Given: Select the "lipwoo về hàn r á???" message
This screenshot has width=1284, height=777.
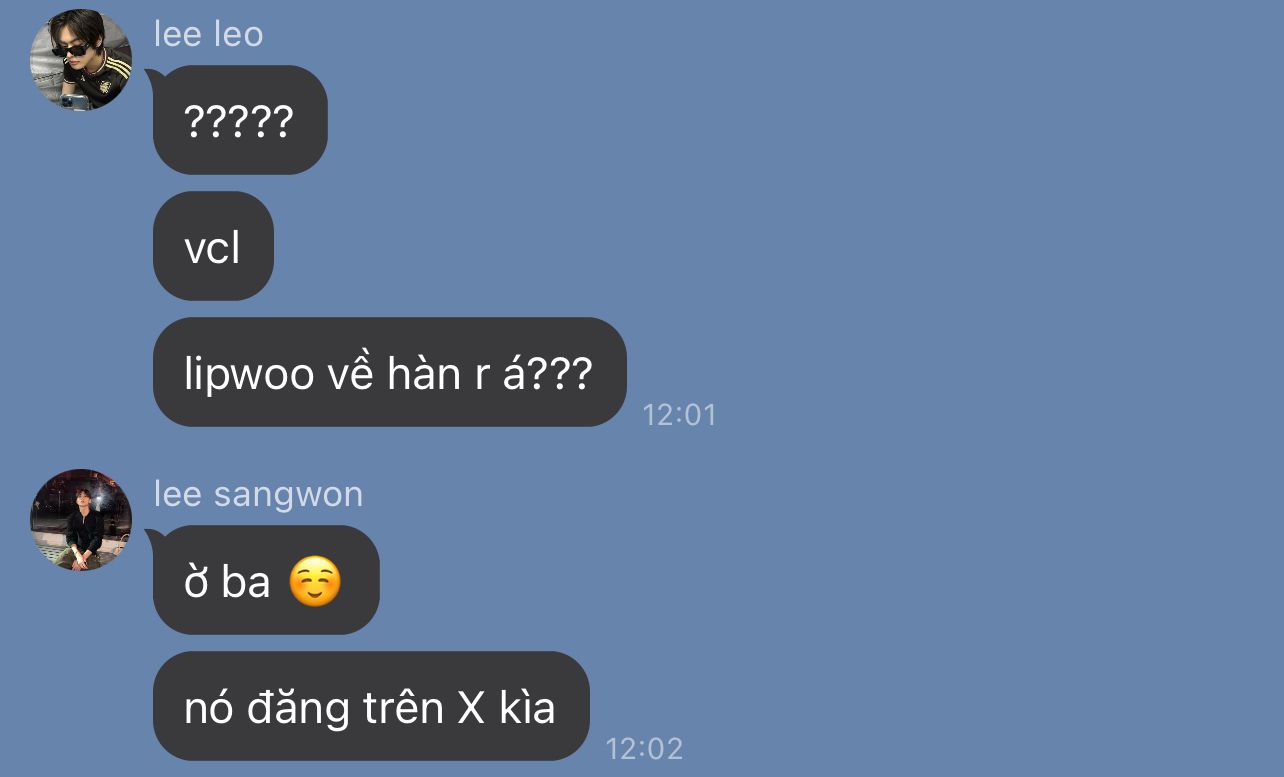Looking at the screenshot, I should (x=390, y=372).
